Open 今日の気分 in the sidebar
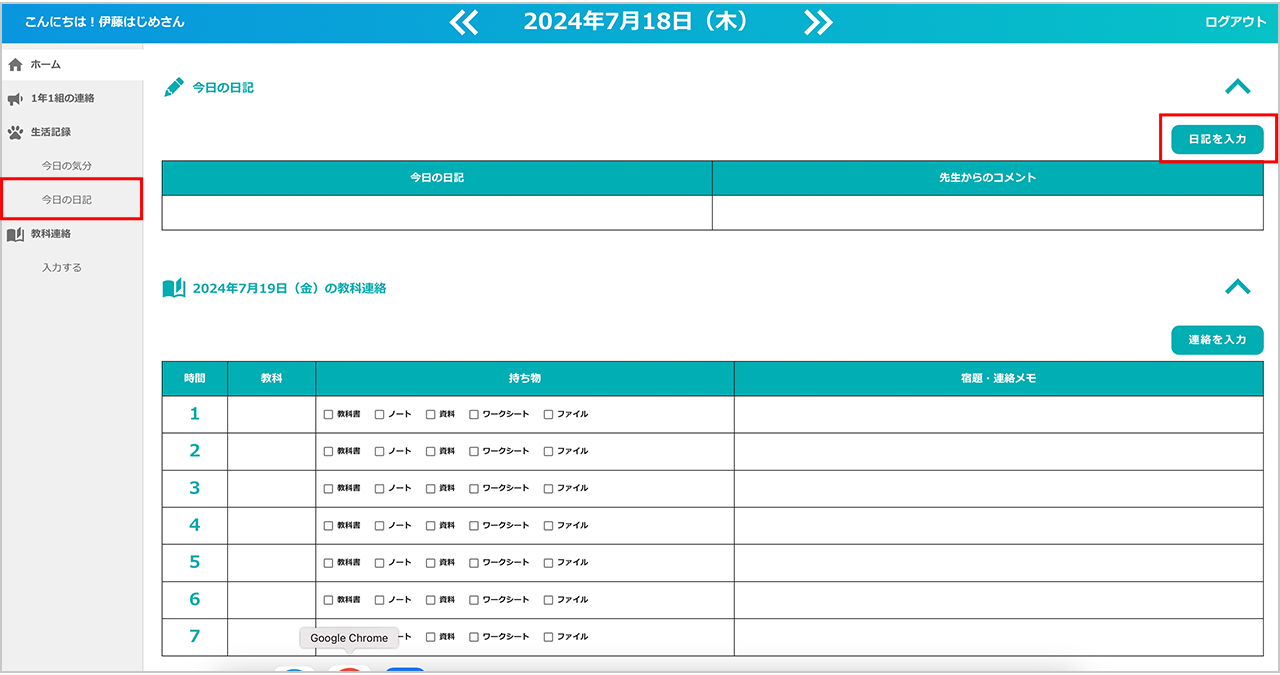1280x675 pixels. (x=66, y=166)
